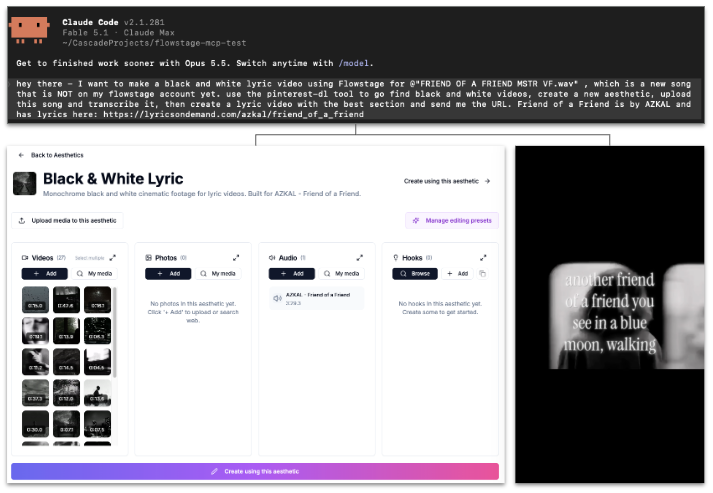Screen dimensions: 713x493
Task: Click the "Fable 5.1 · Claude Max" line in terminal
Action: [118, 33]
